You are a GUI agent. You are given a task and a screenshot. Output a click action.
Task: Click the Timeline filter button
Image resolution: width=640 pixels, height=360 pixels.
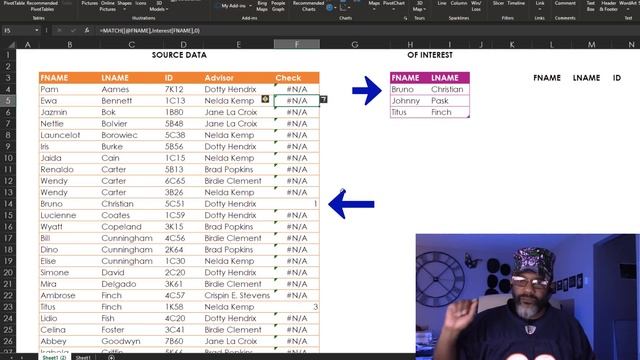pos(516,3)
